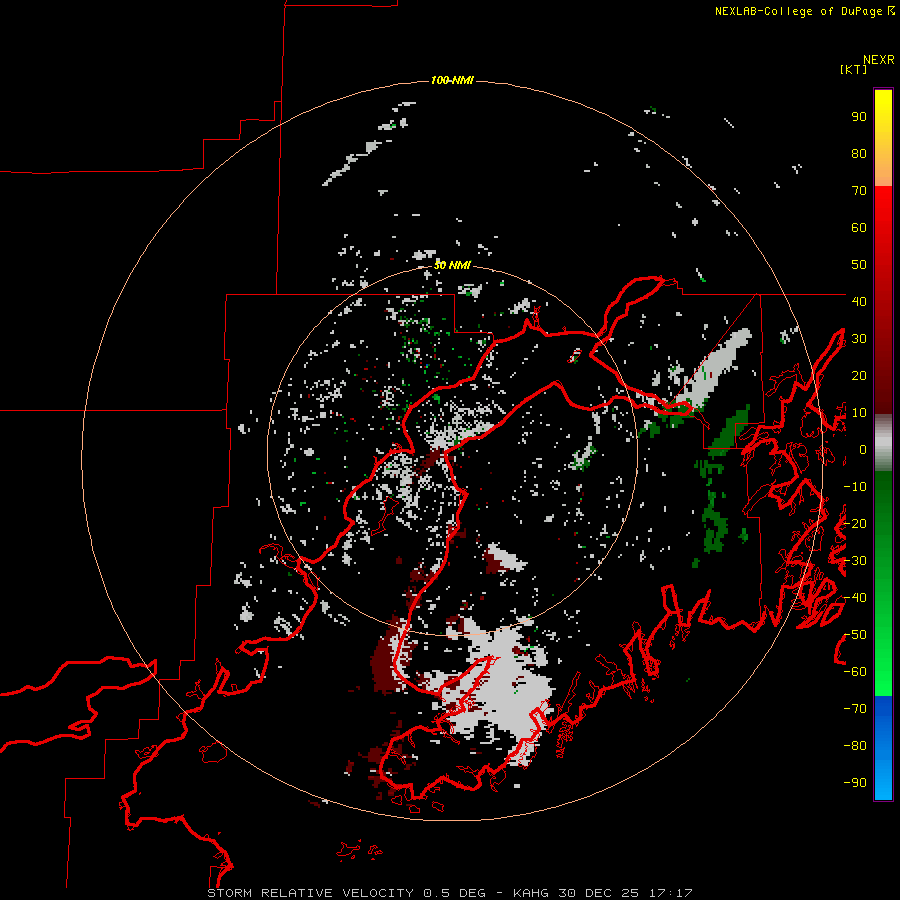The height and width of the screenshot is (900, 900).
Task: Click the 10 value on the velocity scale
Action: 859,413
